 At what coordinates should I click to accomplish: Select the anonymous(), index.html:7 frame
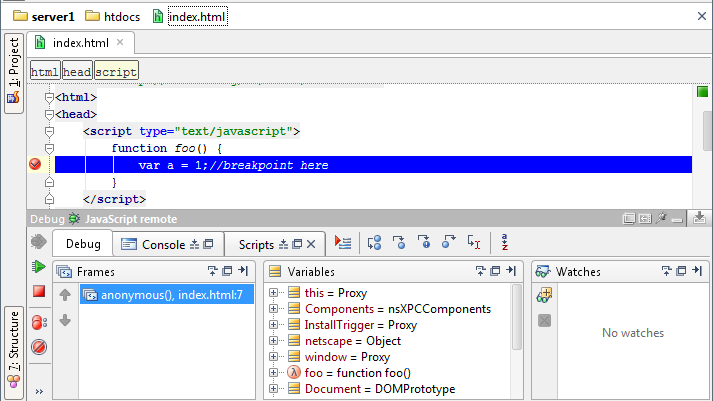click(167, 295)
